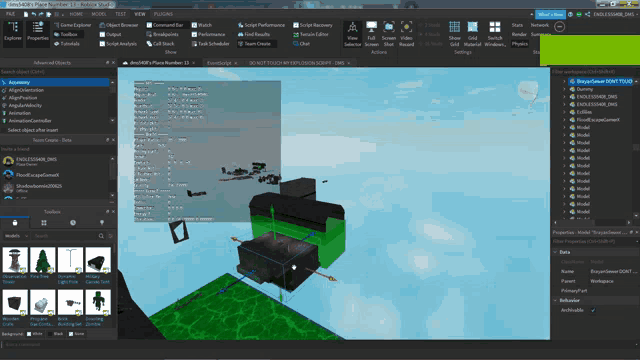Set Toolbox background to None
This screenshot has width=640, height=360.
point(71,334)
